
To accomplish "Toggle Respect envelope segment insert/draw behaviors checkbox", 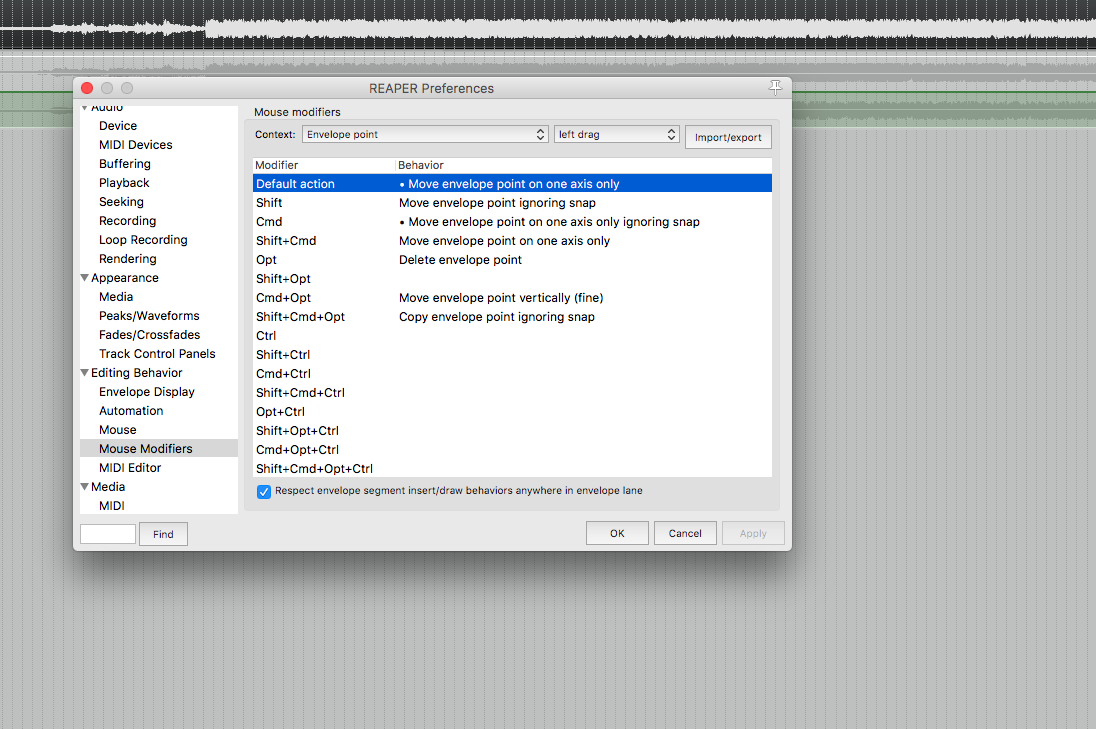I will 264,491.
